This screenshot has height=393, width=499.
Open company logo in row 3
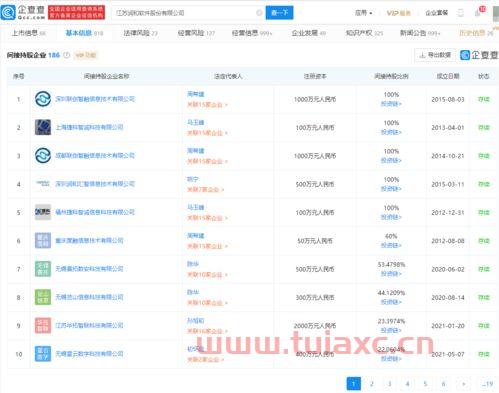pos(43,156)
